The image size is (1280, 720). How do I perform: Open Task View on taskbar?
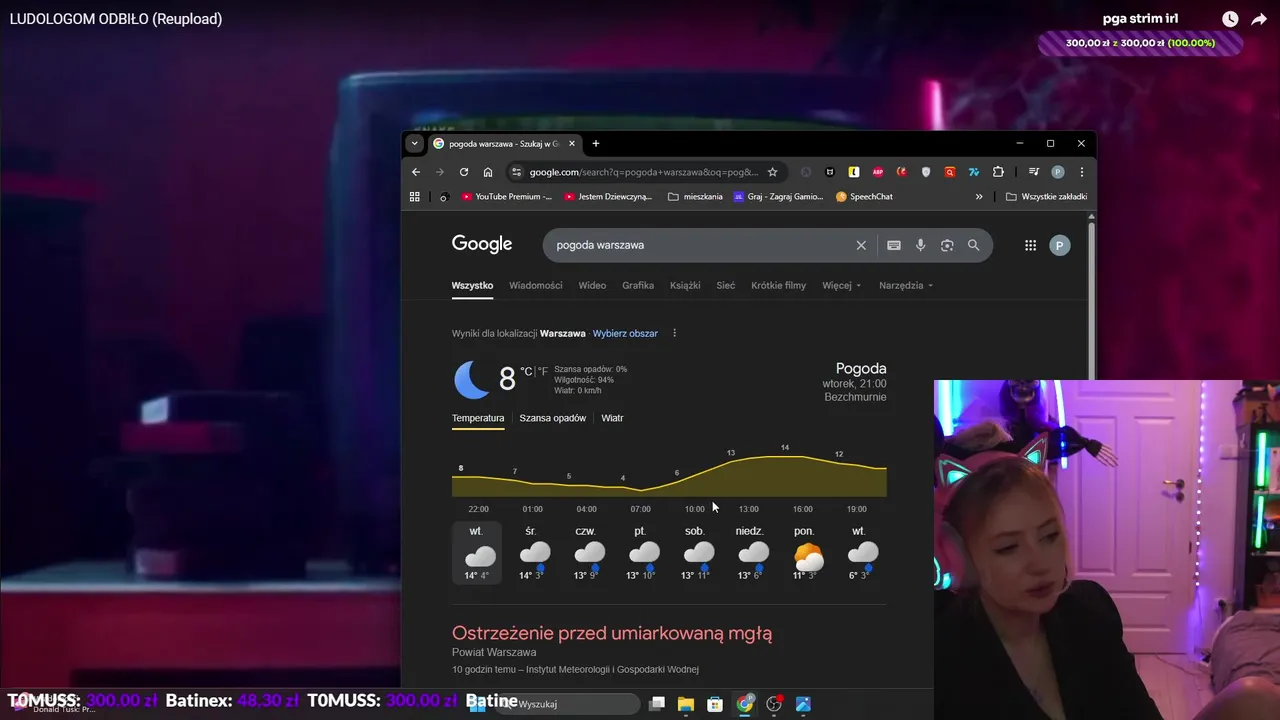point(657,704)
